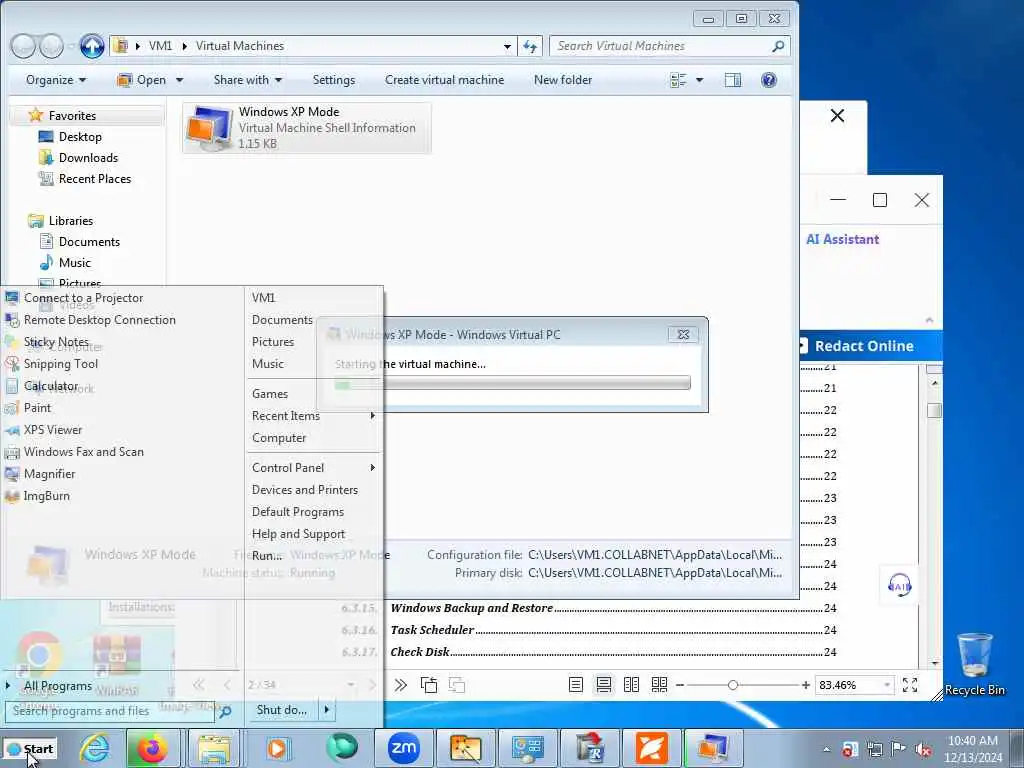Screen dimensions: 1024x768
Task: Open Help and Support
Action: [x=298, y=534]
